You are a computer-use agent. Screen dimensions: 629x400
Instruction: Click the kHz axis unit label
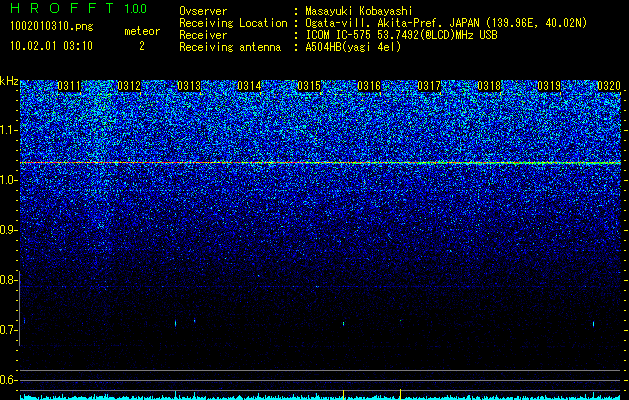click(9, 81)
